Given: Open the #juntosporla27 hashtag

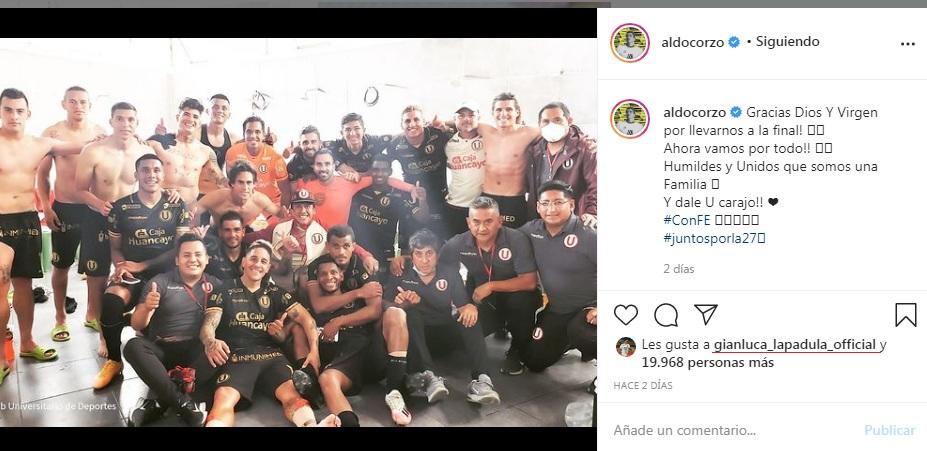Looking at the screenshot, I should point(711,238).
